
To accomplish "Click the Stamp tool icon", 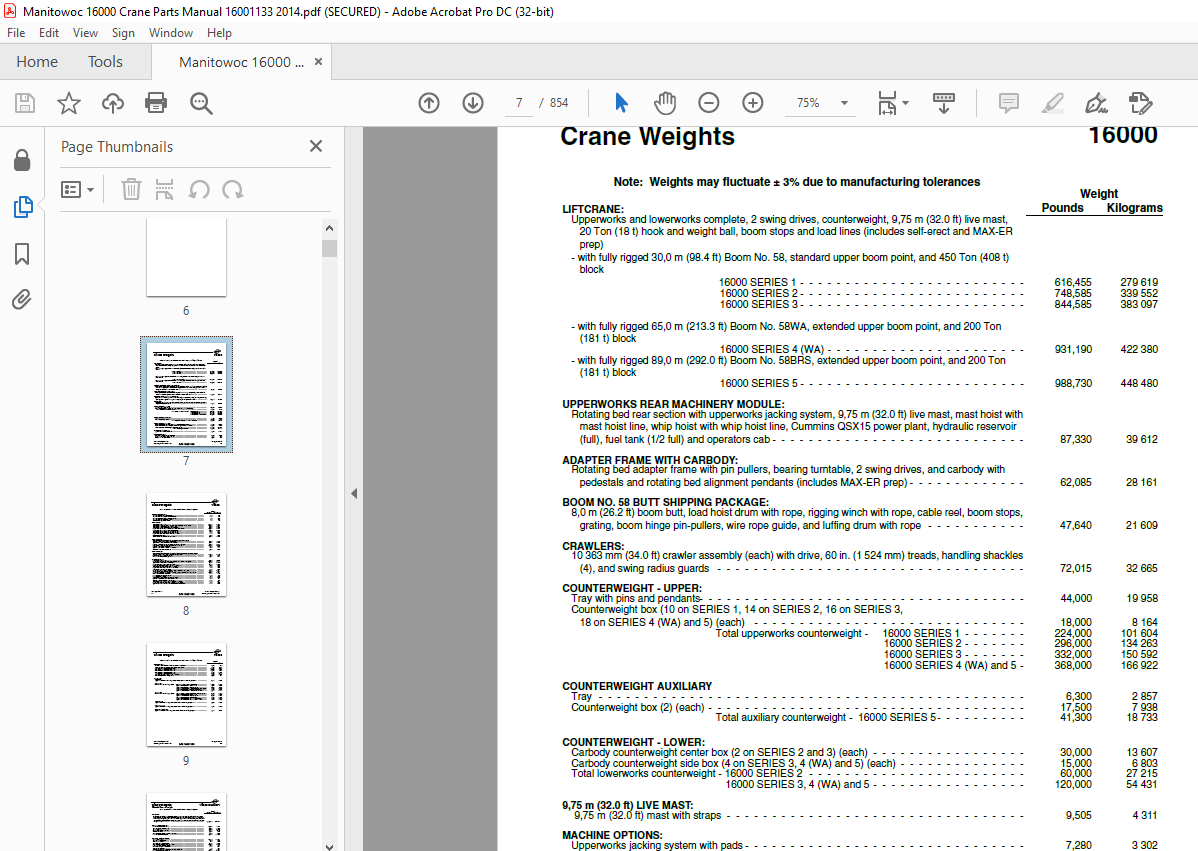I will tap(1140, 103).
